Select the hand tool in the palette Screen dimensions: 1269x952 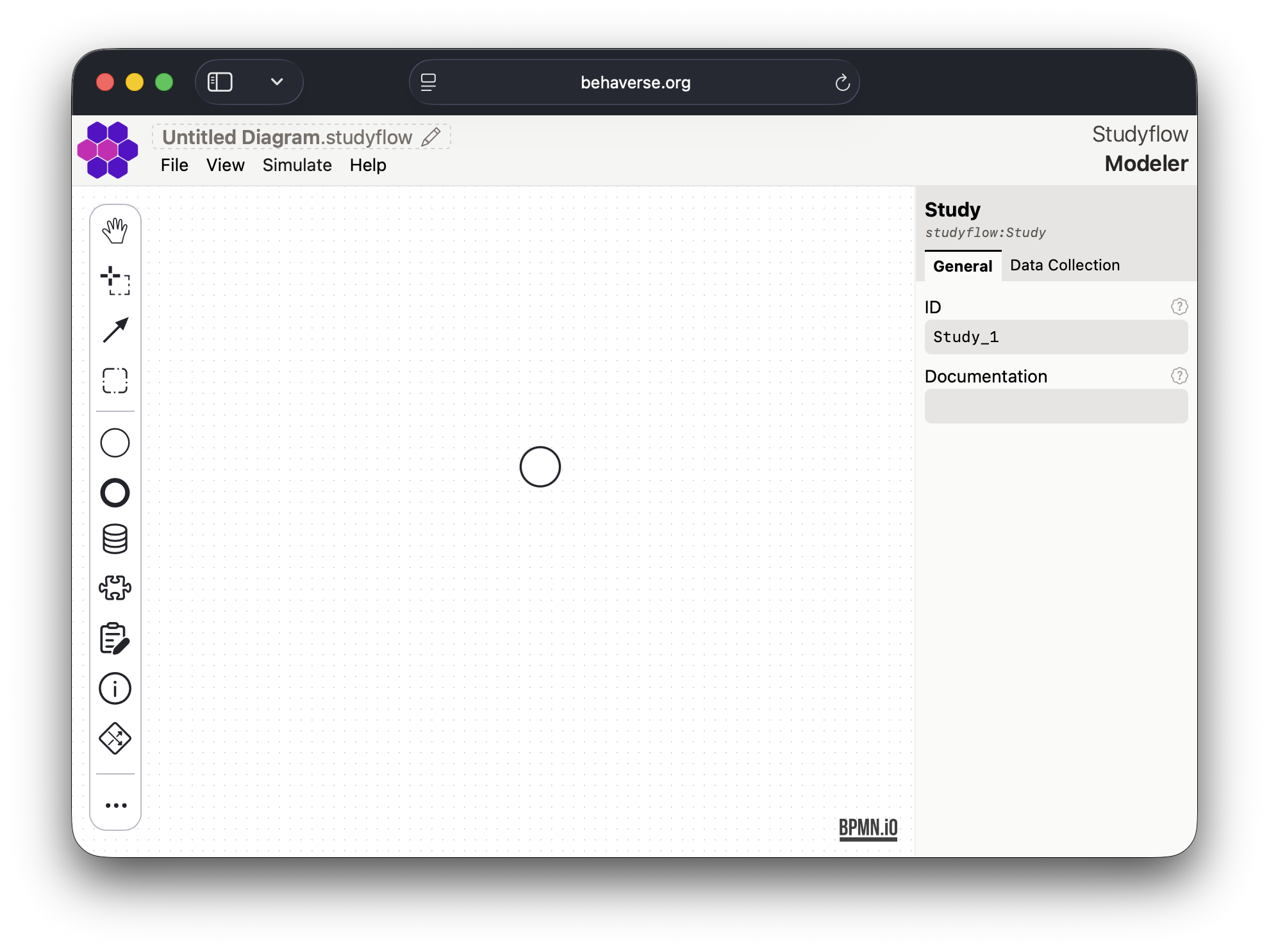tap(115, 231)
